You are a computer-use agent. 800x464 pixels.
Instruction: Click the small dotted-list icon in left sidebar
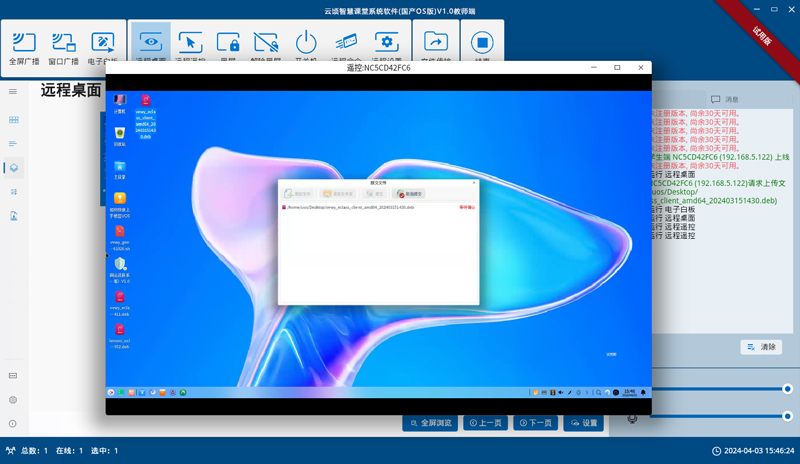[x=14, y=192]
